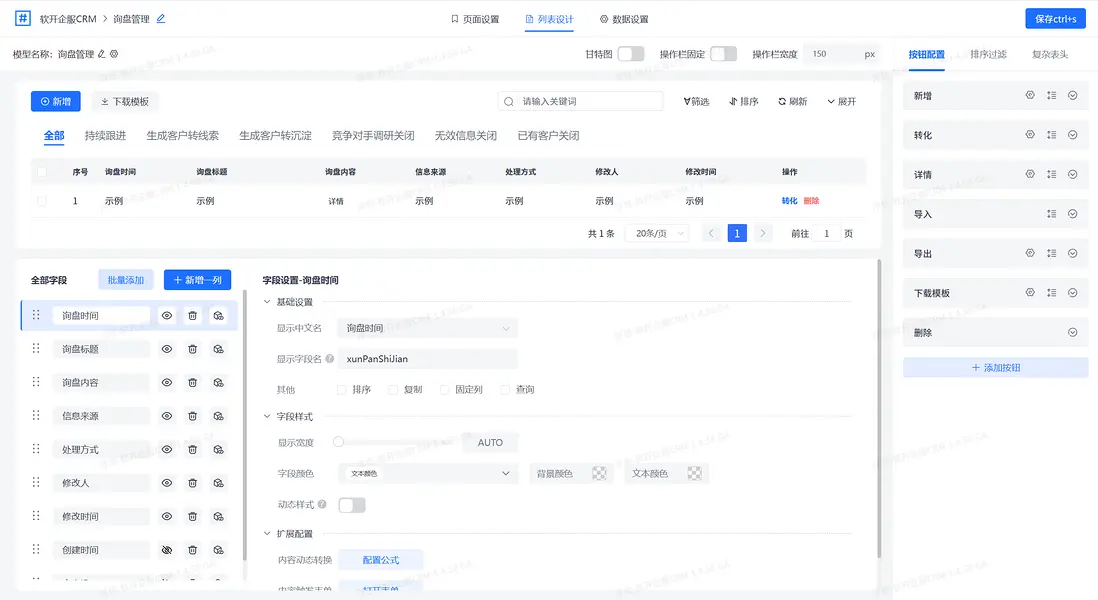Check the 固定列 checkbox

(444, 390)
